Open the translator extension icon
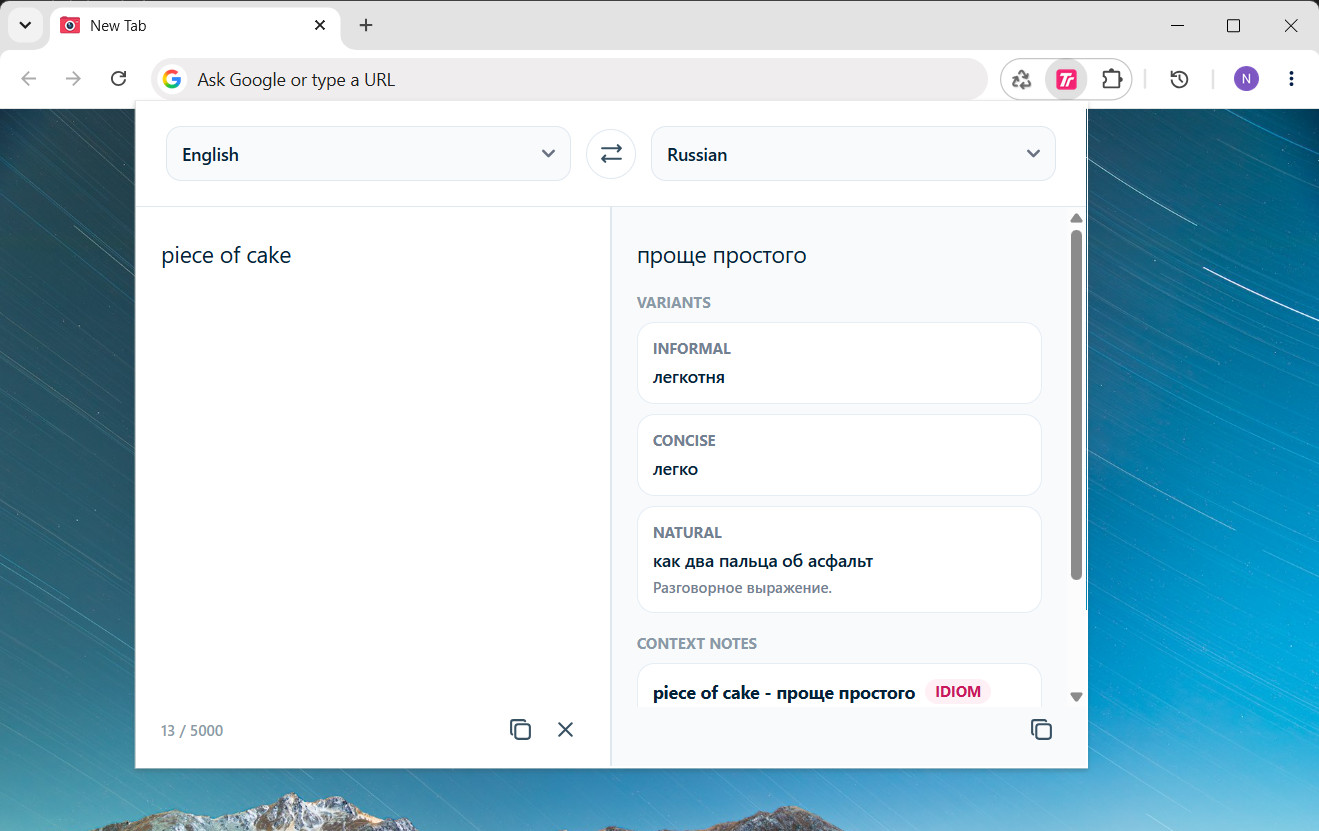 [1066, 79]
